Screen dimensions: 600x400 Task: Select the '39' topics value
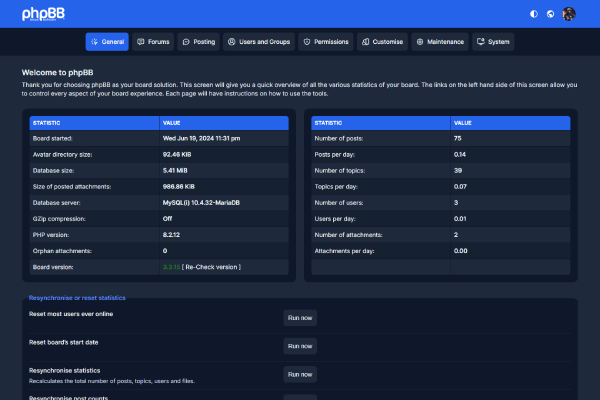[x=458, y=171]
